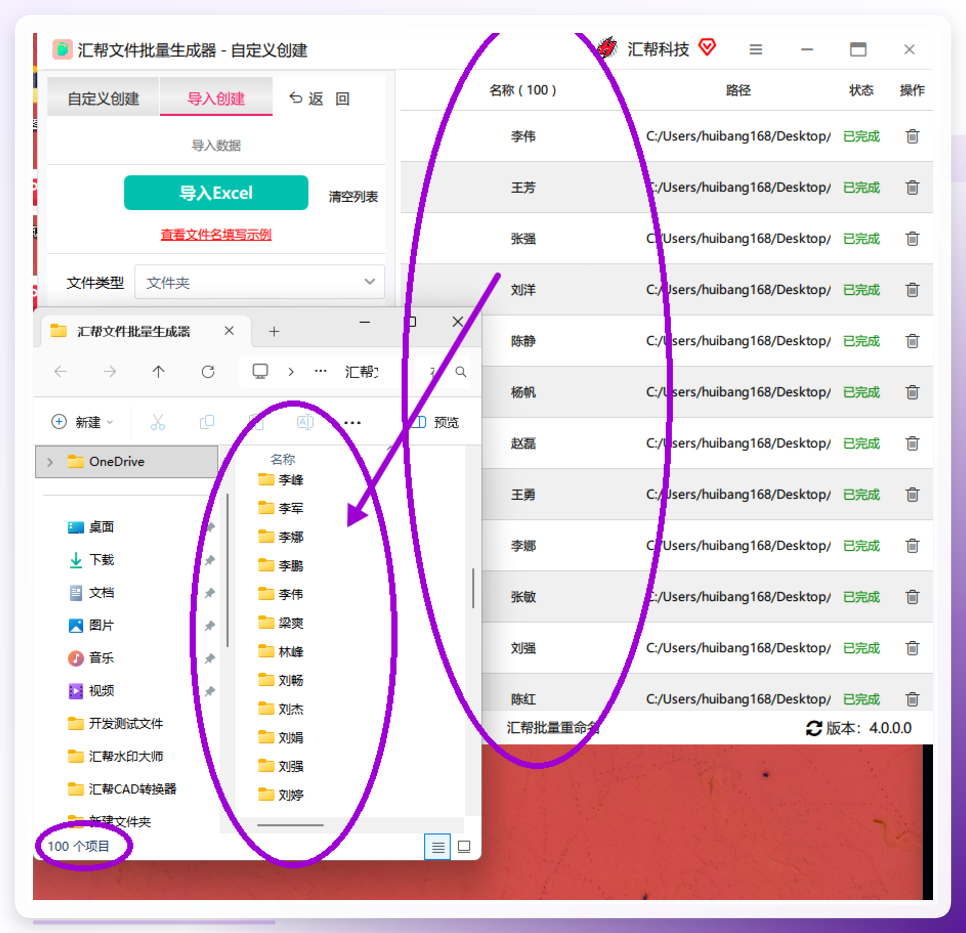The image size is (966, 933).
Task: Sort by 名称 column header in Explorer
Action: 283,459
